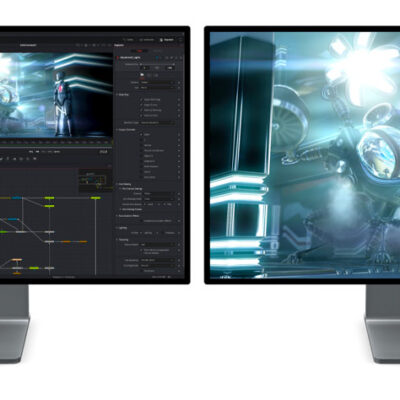Click the viewer image with standing robot

(x=56, y=94)
